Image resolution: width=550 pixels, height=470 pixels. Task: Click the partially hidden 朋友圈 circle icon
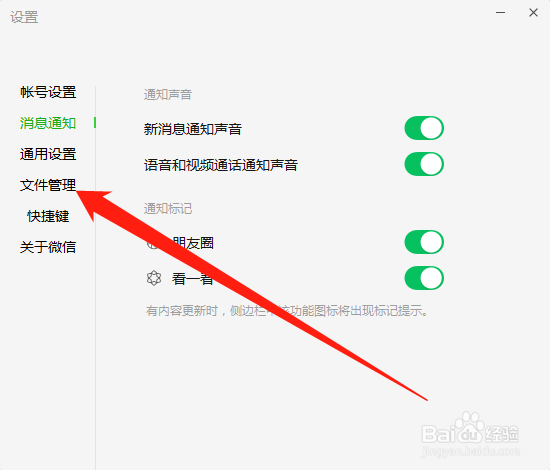click(152, 243)
